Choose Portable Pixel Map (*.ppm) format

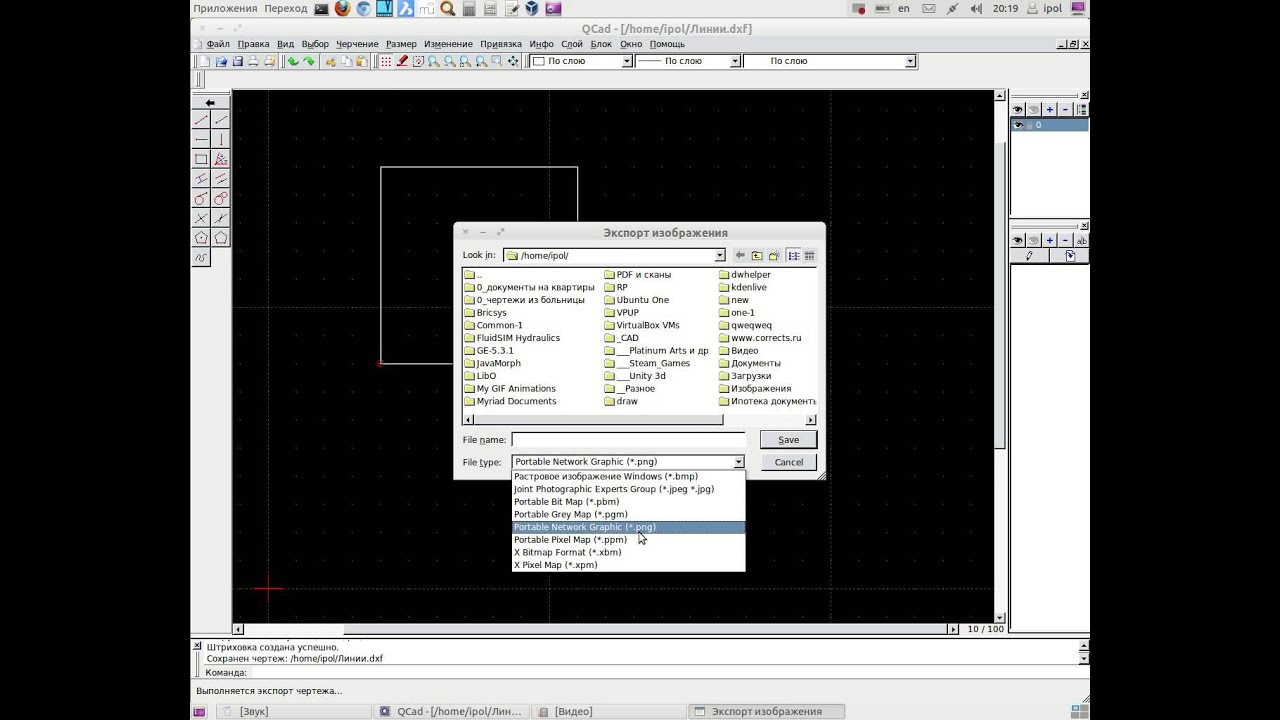[628, 540]
